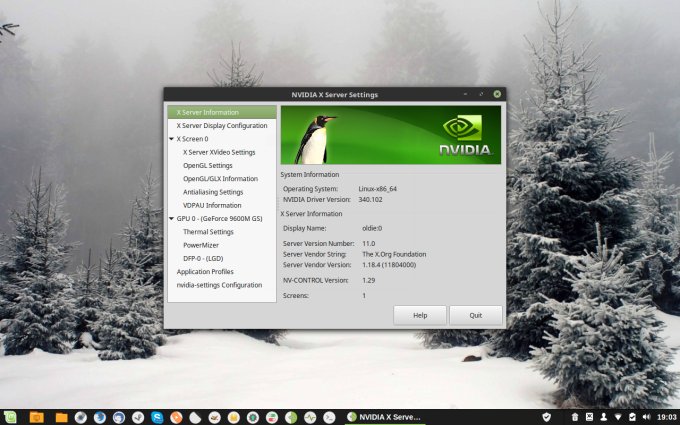Image resolution: width=680 pixels, height=425 pixels.
Task: Click NV-CONTROL version value 1.29
Action: tap(369, 281)
